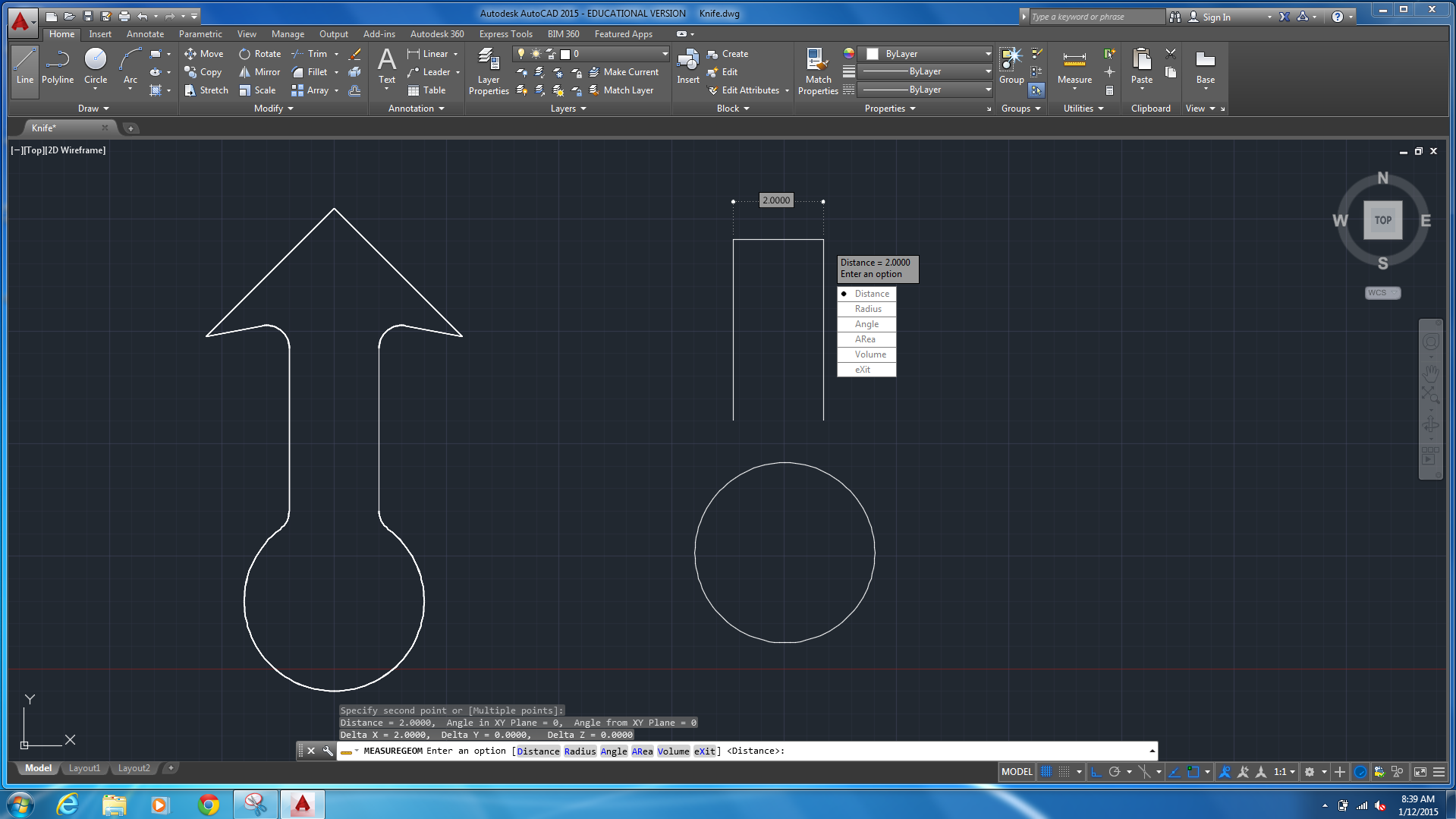Click the Stretch tool
The width and height of the screenshot is (1456, 819).
(206, 90)
